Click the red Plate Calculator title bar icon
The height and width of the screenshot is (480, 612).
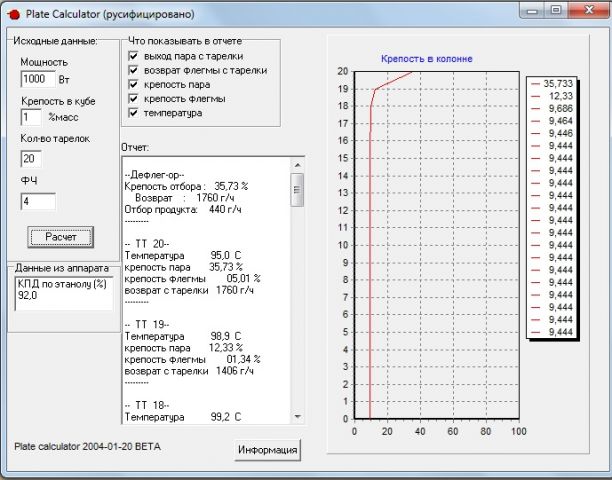[x=13, y=16]
